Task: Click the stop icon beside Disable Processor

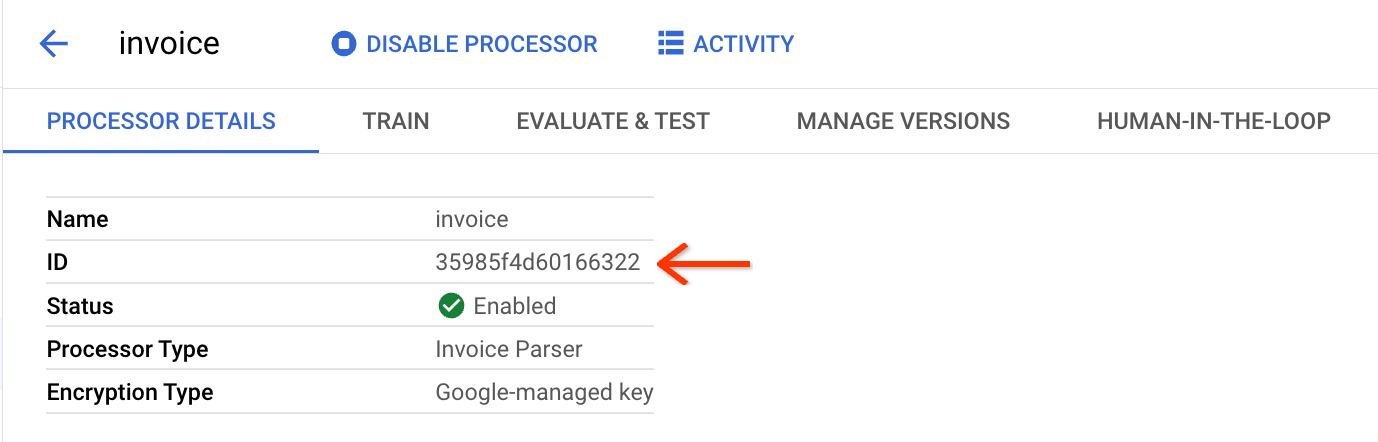Action: (344, 44)
